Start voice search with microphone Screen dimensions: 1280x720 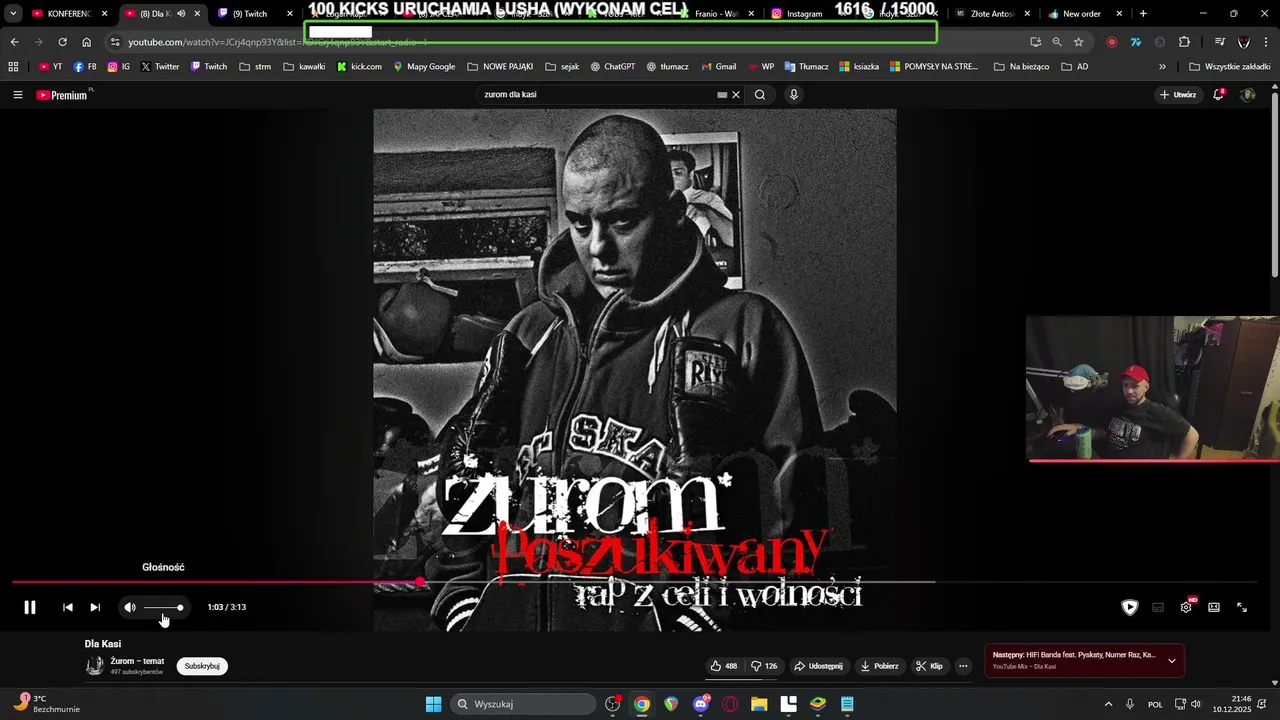point(794,95)
